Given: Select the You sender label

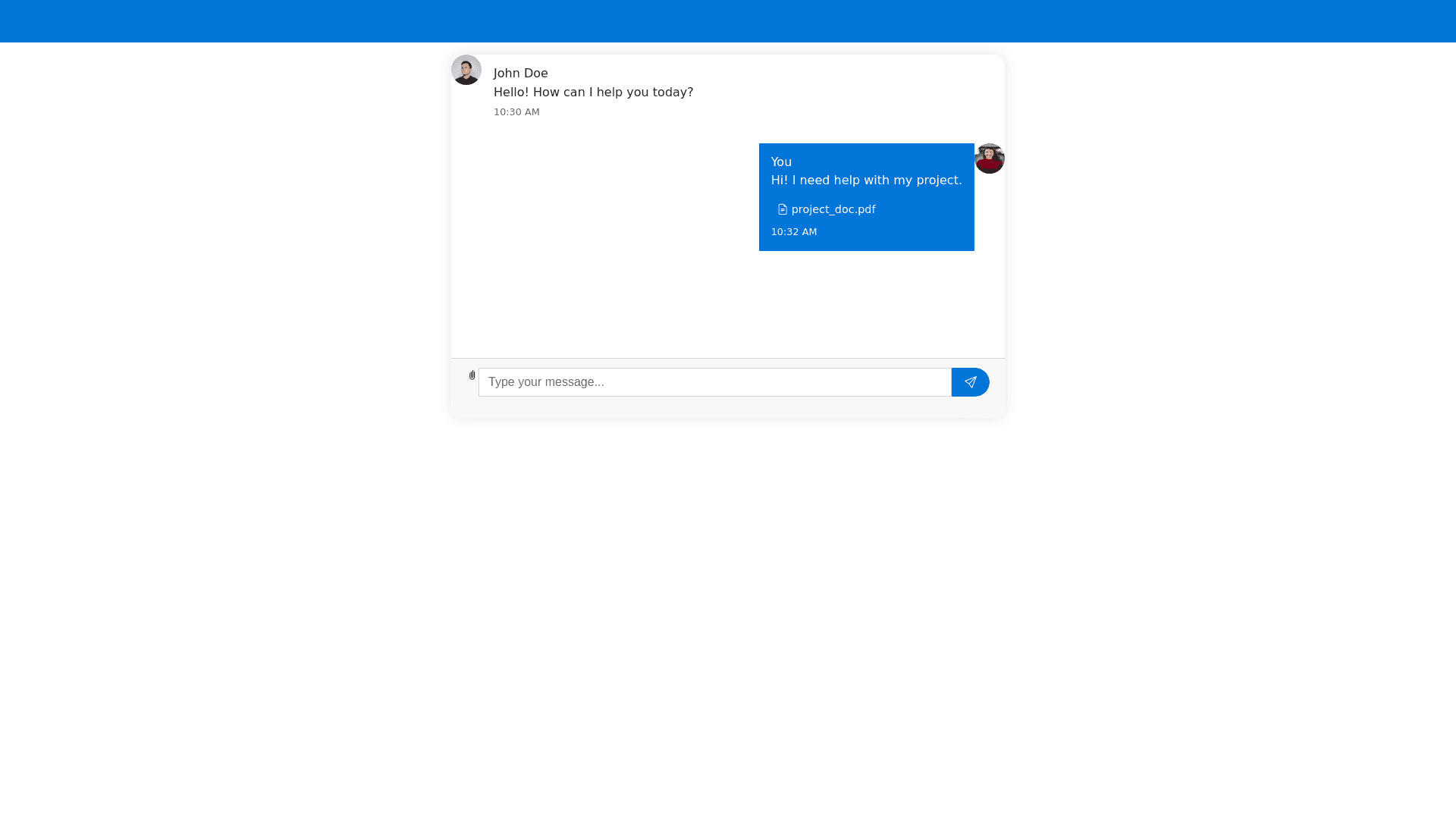Looking at the screenshot, I should [x=781, y=162].
